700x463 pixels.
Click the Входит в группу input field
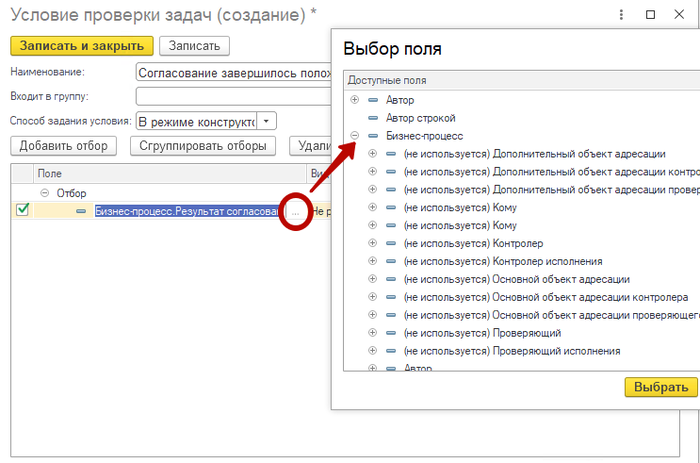[233, 96]
